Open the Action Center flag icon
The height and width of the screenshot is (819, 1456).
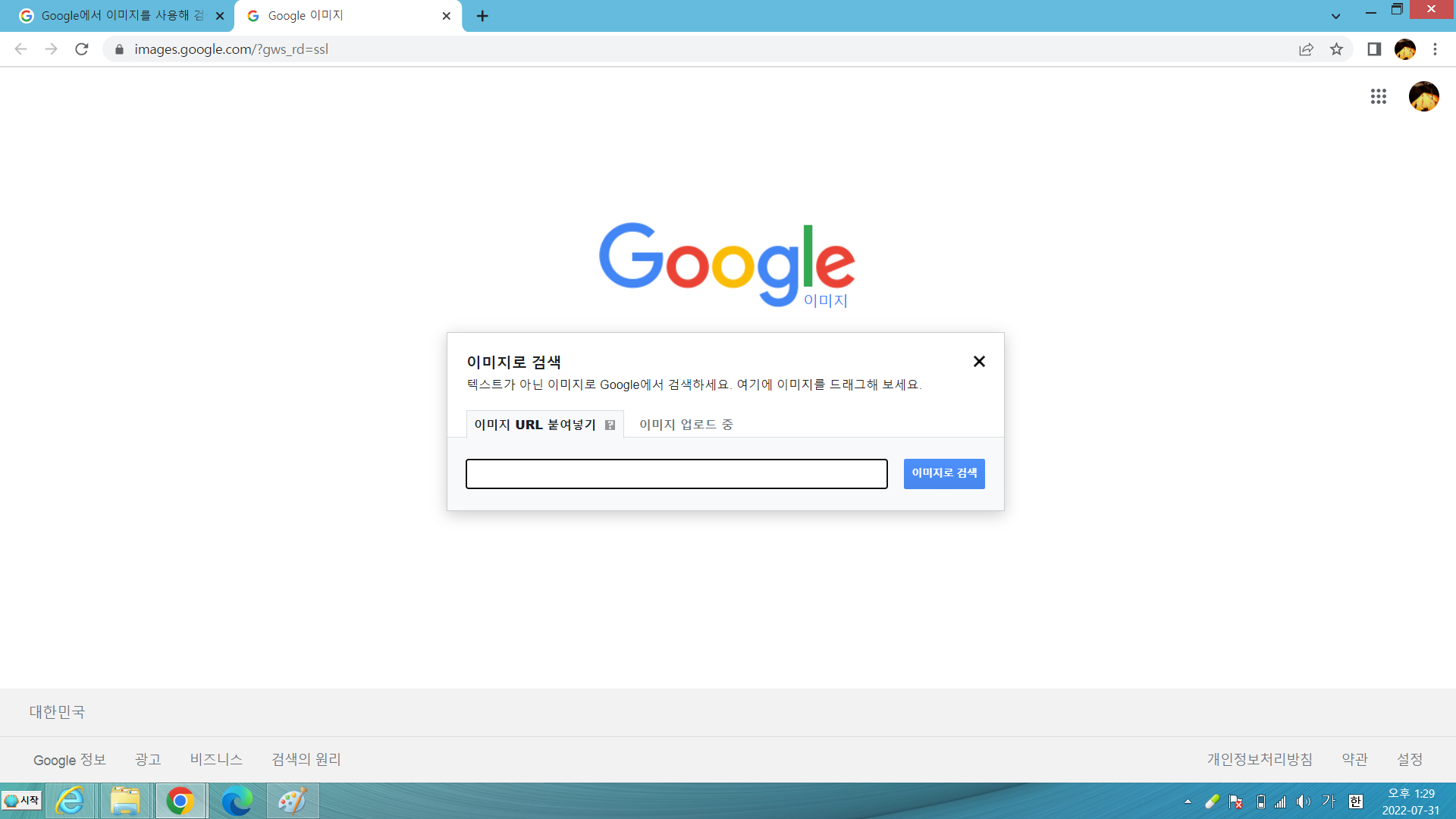(x=1235, y=802)
